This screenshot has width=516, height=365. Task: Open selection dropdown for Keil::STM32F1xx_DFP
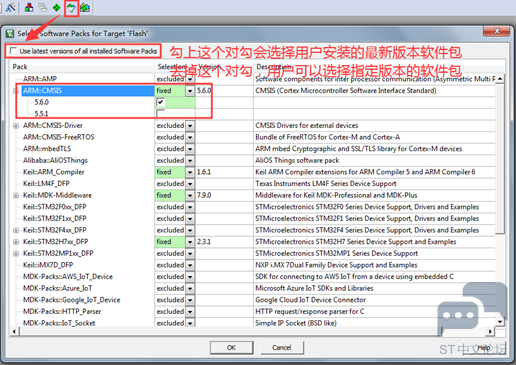pyautogui.click(x=190, y=219)
